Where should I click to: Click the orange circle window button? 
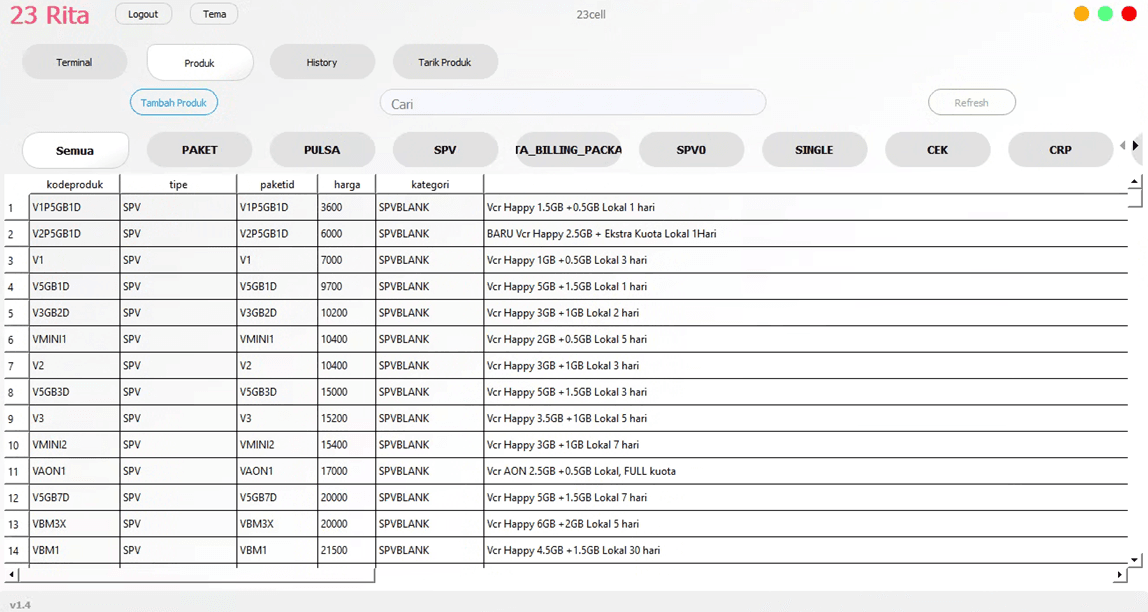coord(1081,14)
